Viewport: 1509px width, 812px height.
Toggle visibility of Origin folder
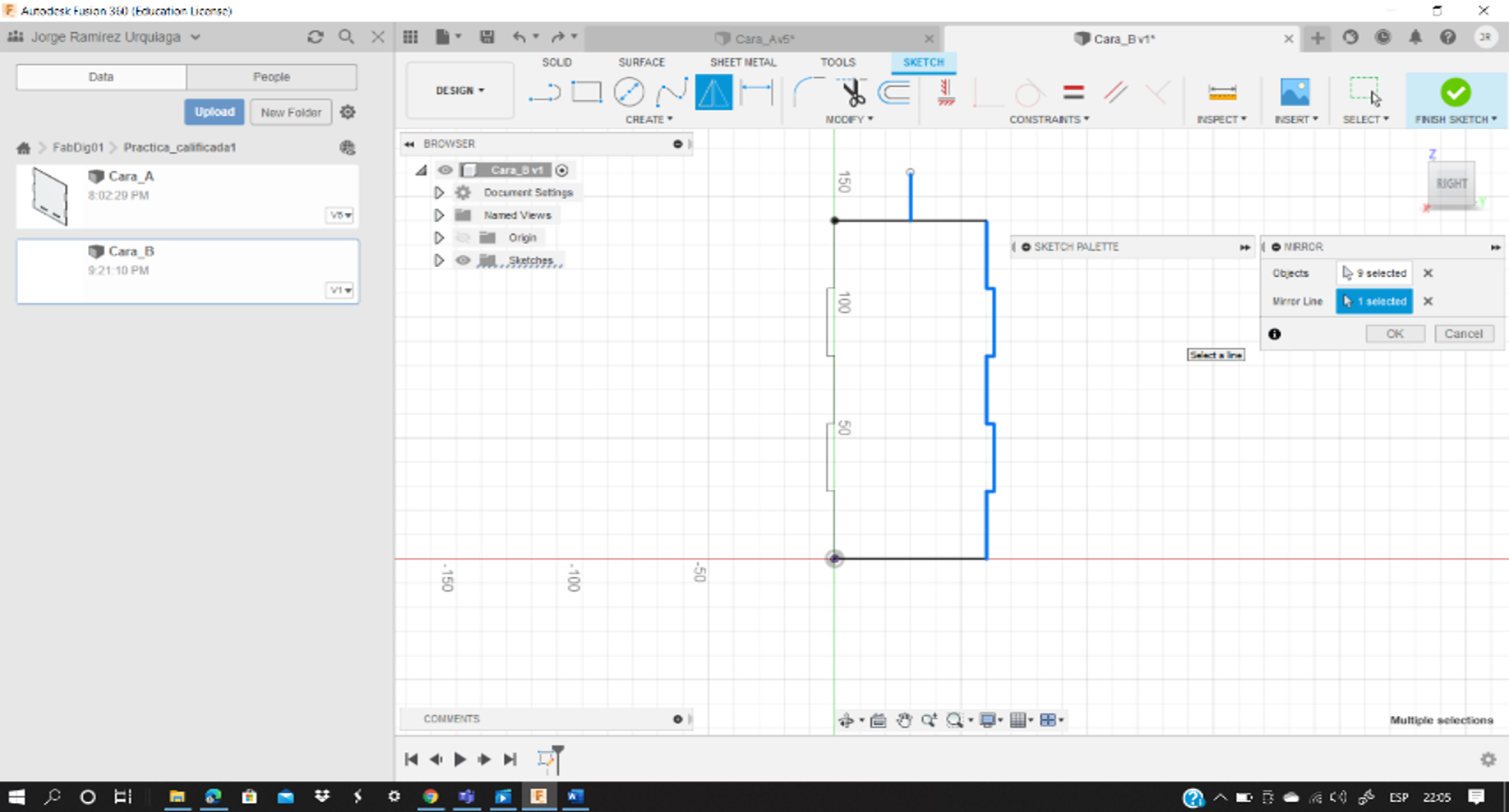coord(463,238)
